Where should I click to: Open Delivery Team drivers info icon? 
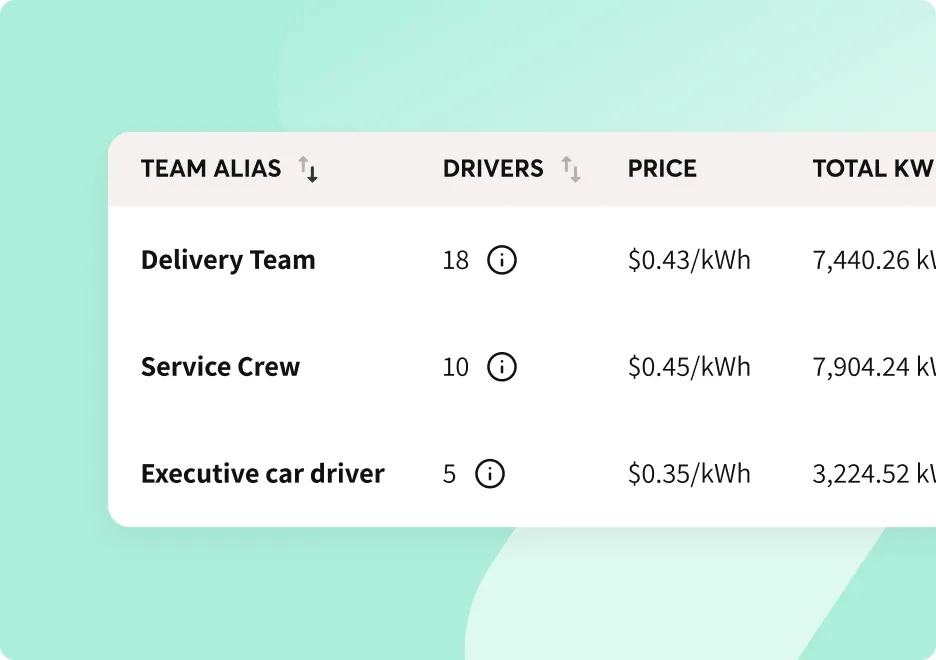coord(502,260)
